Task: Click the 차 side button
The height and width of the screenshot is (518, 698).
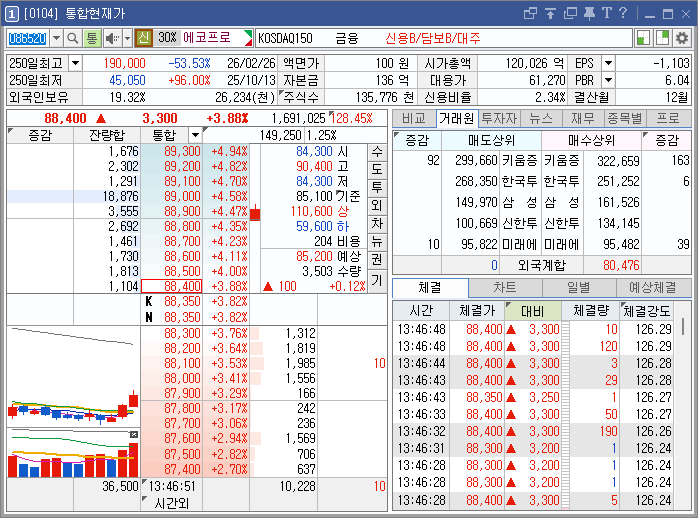Action: coord(377,223)
